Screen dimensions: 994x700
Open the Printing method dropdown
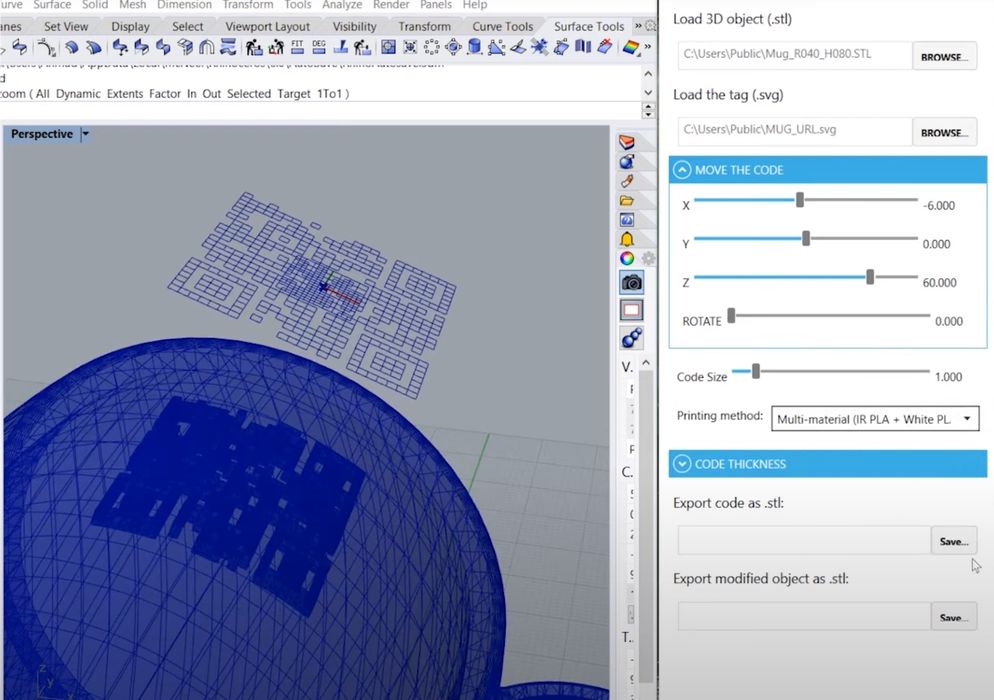[876, 419]
